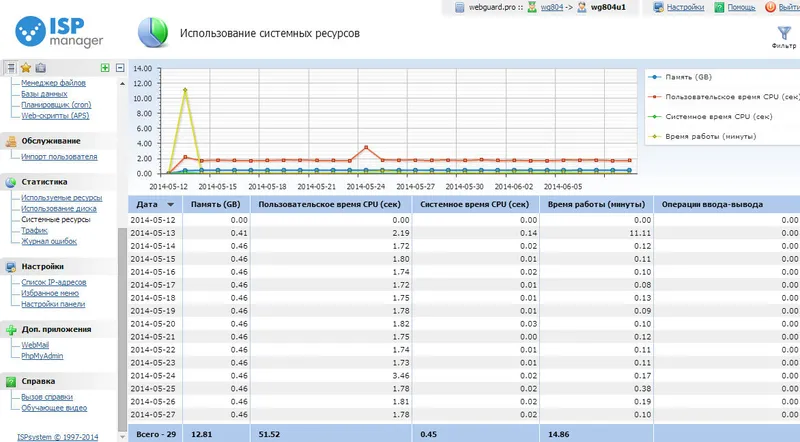
Task: Click the yellow peak on the chart
Action: 185,90
